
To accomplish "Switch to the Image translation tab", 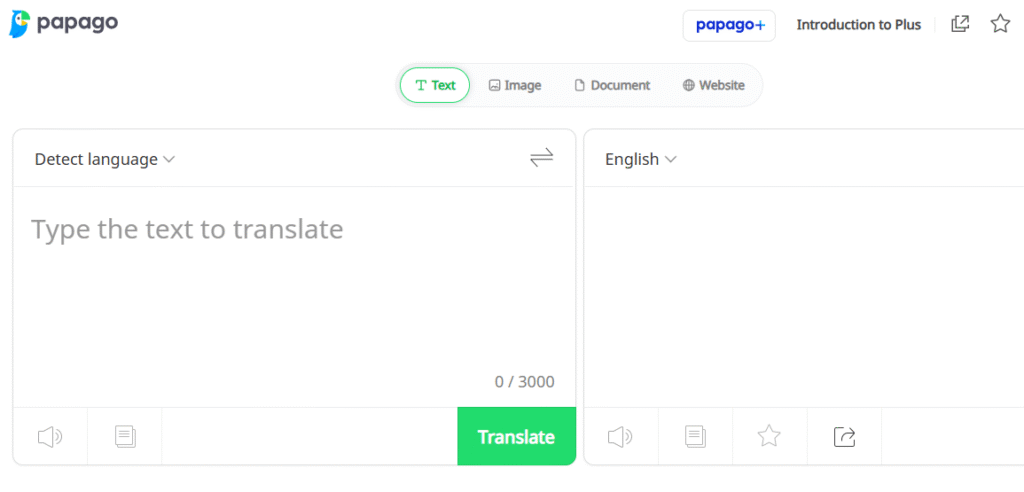I will (x=515, y=85).
